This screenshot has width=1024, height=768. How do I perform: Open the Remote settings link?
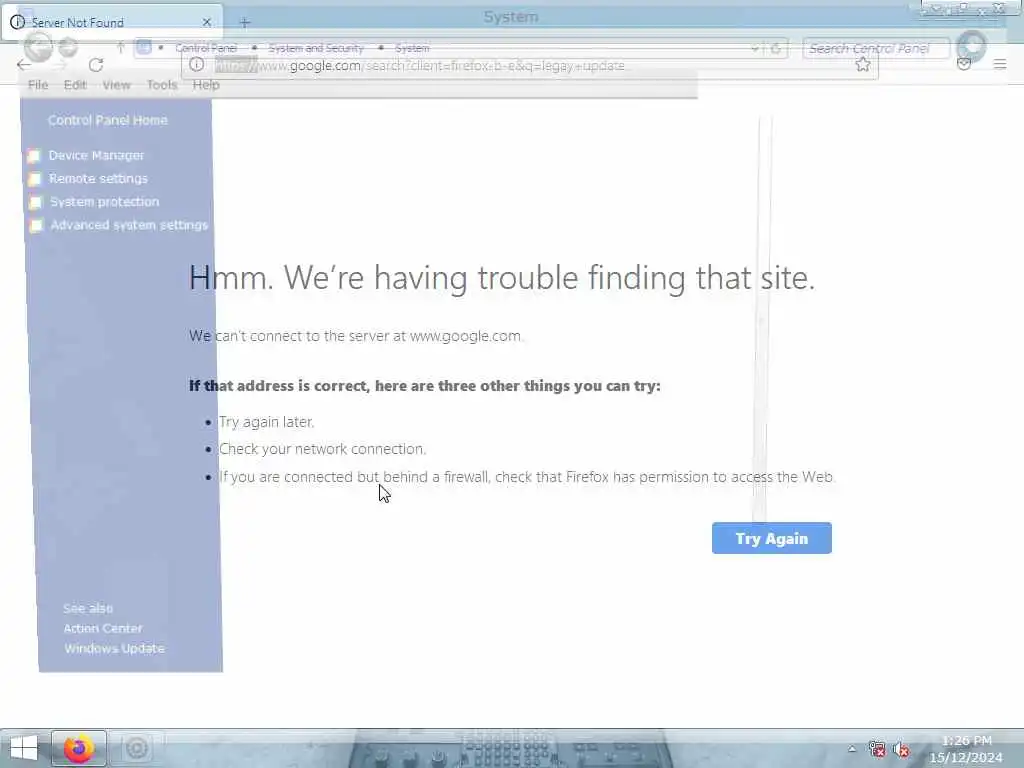99,178
